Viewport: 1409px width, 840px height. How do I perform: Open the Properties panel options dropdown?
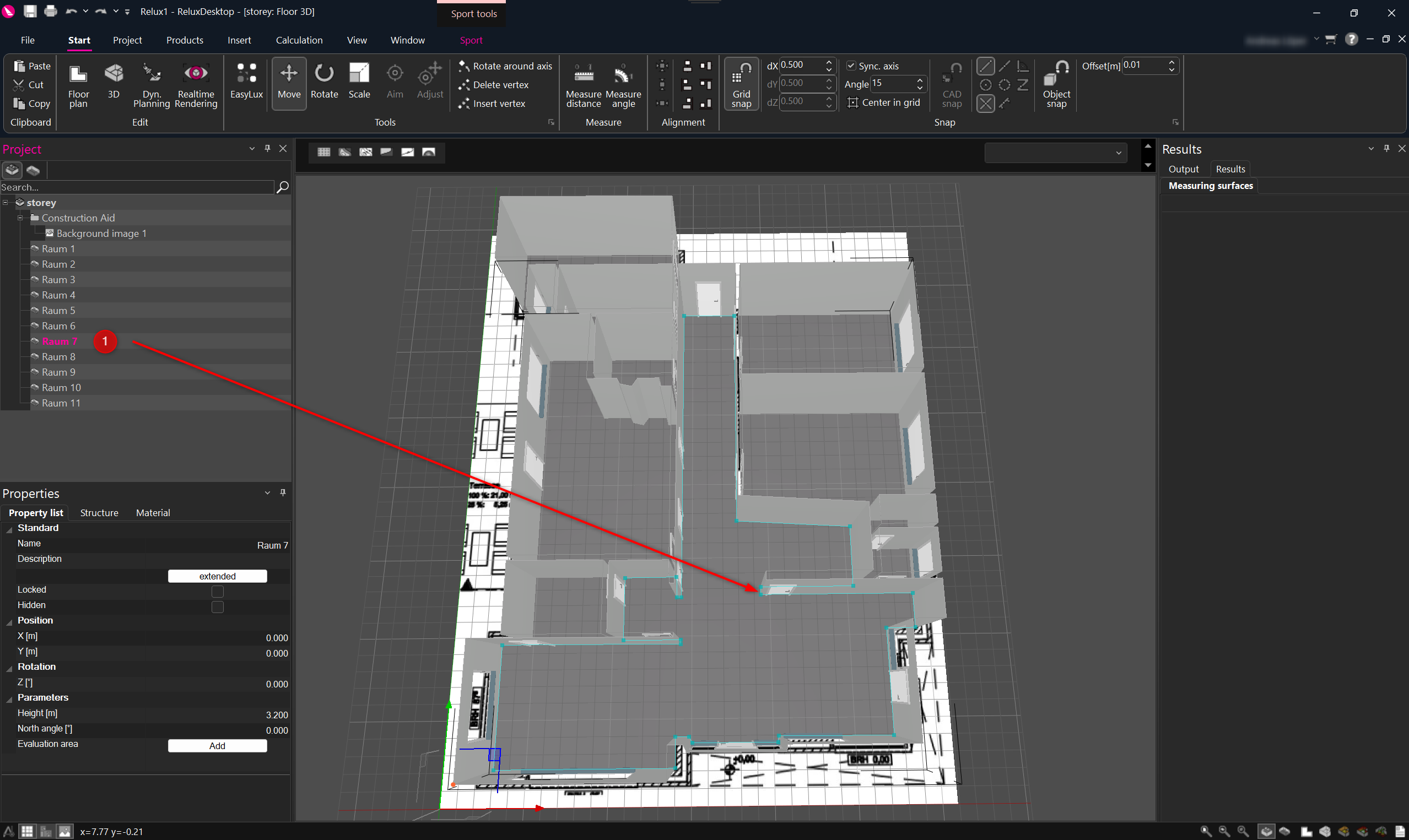click(x=267, y=493)
